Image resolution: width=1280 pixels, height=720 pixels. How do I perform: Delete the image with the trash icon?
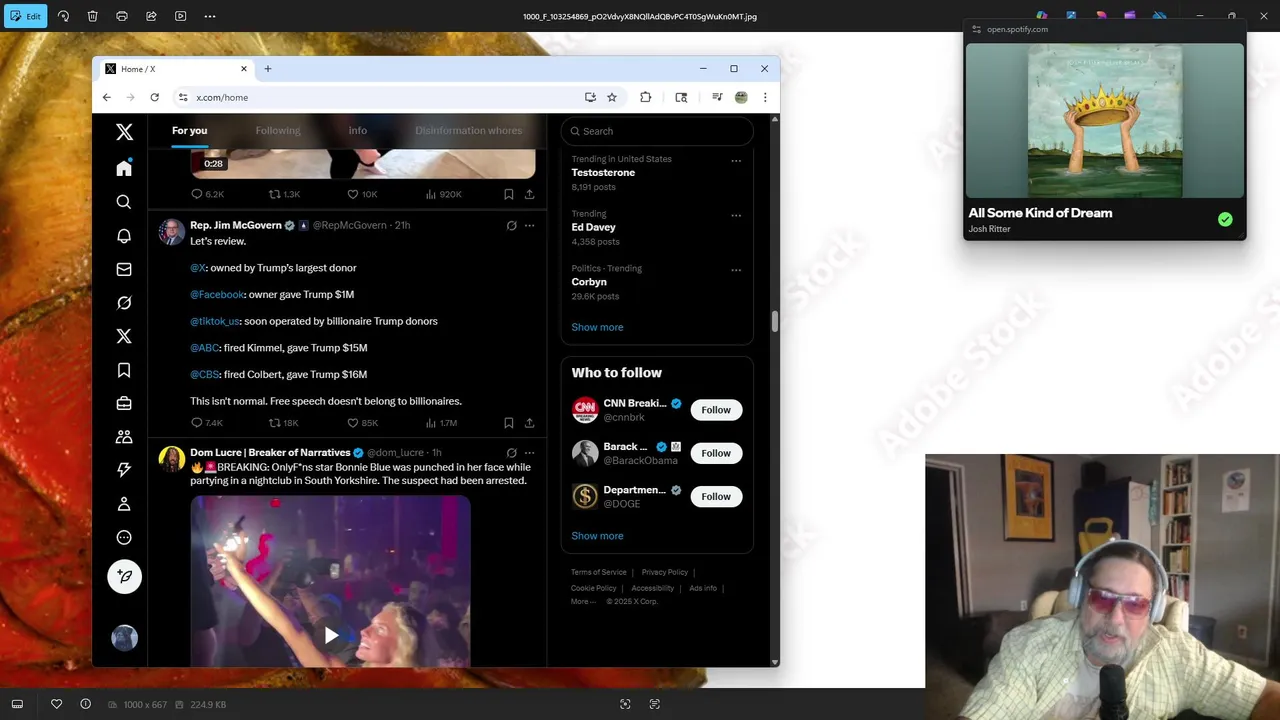(x=92, y=16)
